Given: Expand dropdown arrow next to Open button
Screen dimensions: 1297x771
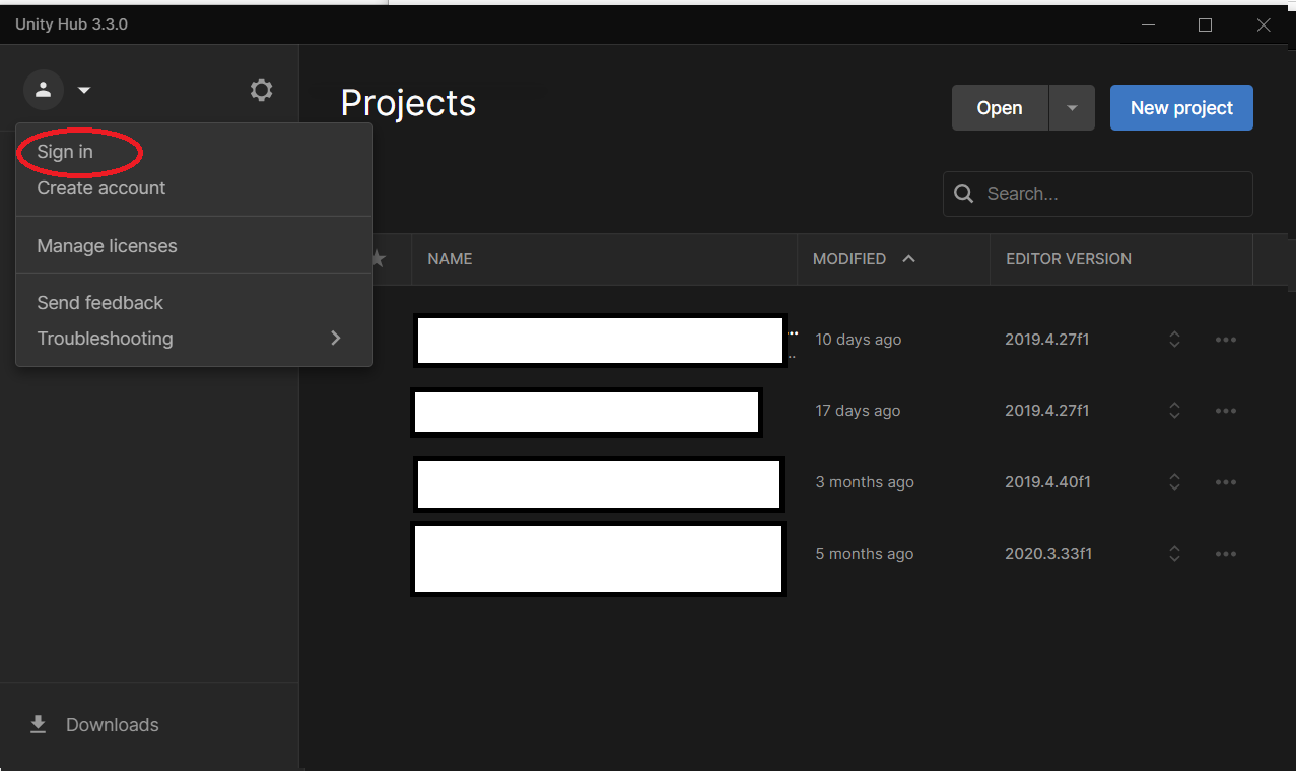Looking at the screenshot, I should click(1072, 108).
